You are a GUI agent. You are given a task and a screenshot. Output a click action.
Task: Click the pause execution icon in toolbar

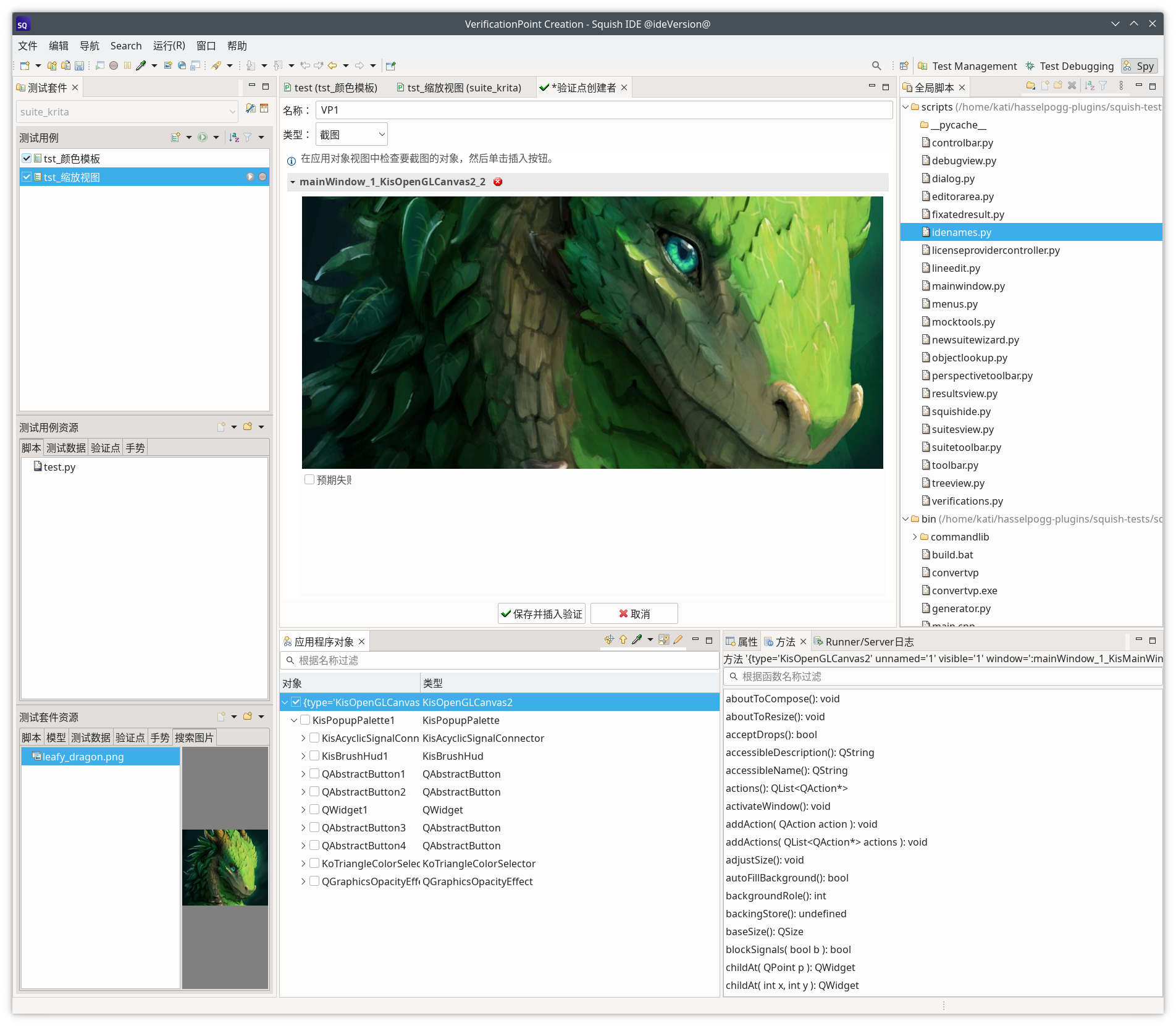pos(128,65)
